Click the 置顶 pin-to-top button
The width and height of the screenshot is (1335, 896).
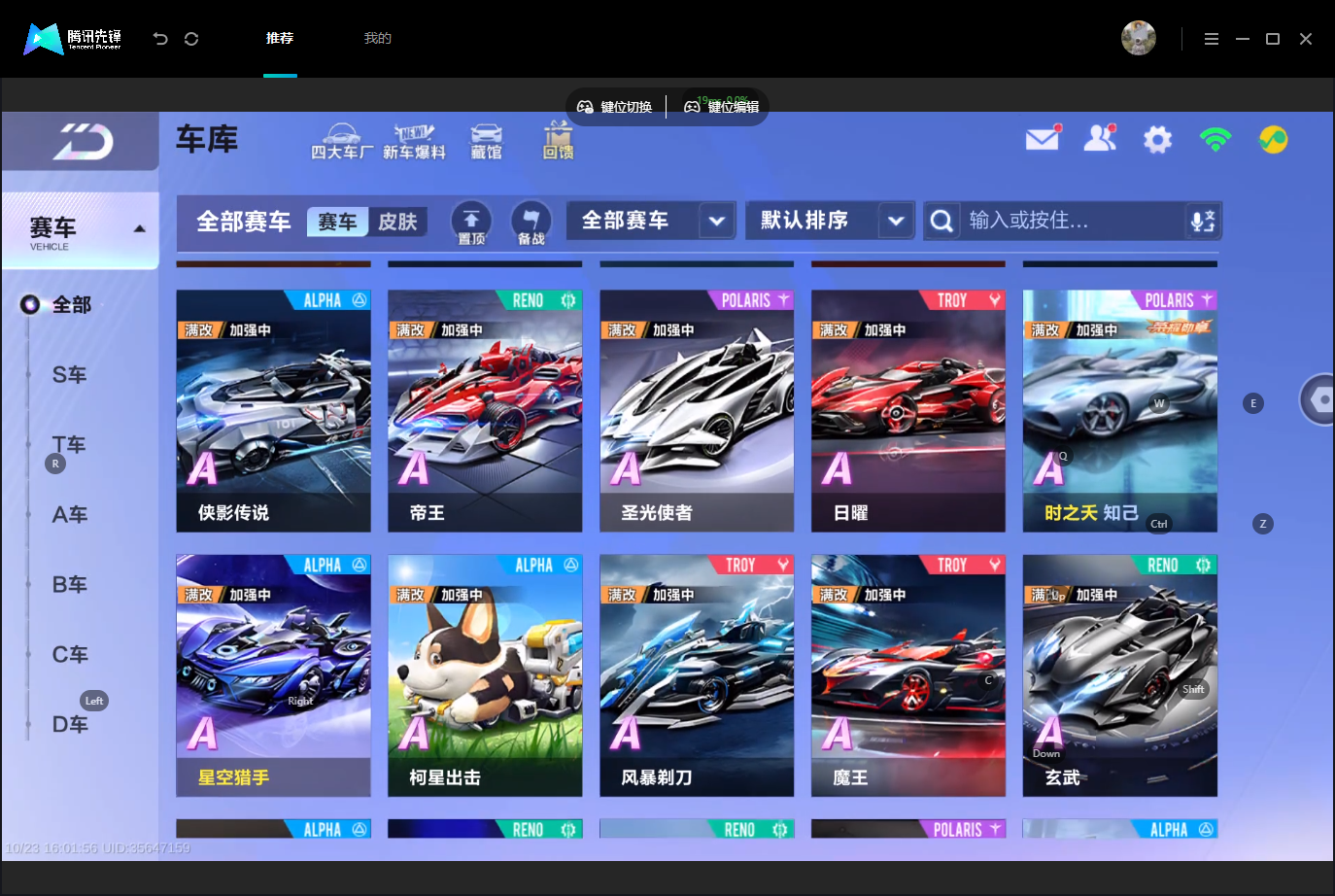click(x=471, y=223)
